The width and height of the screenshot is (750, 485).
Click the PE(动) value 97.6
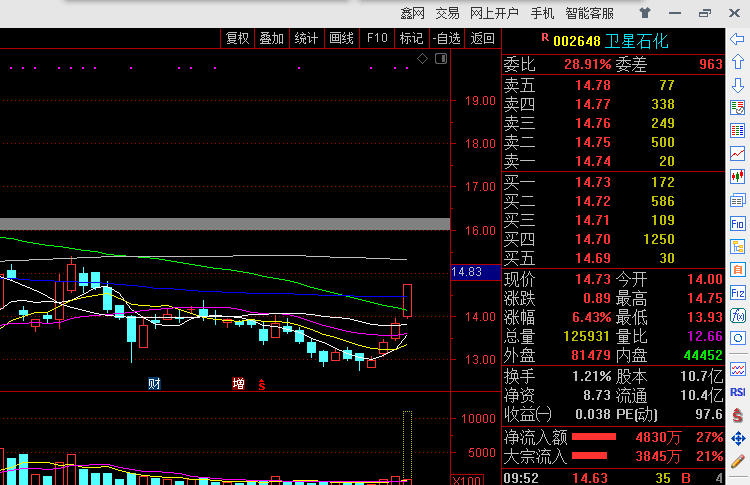(709, 414)
